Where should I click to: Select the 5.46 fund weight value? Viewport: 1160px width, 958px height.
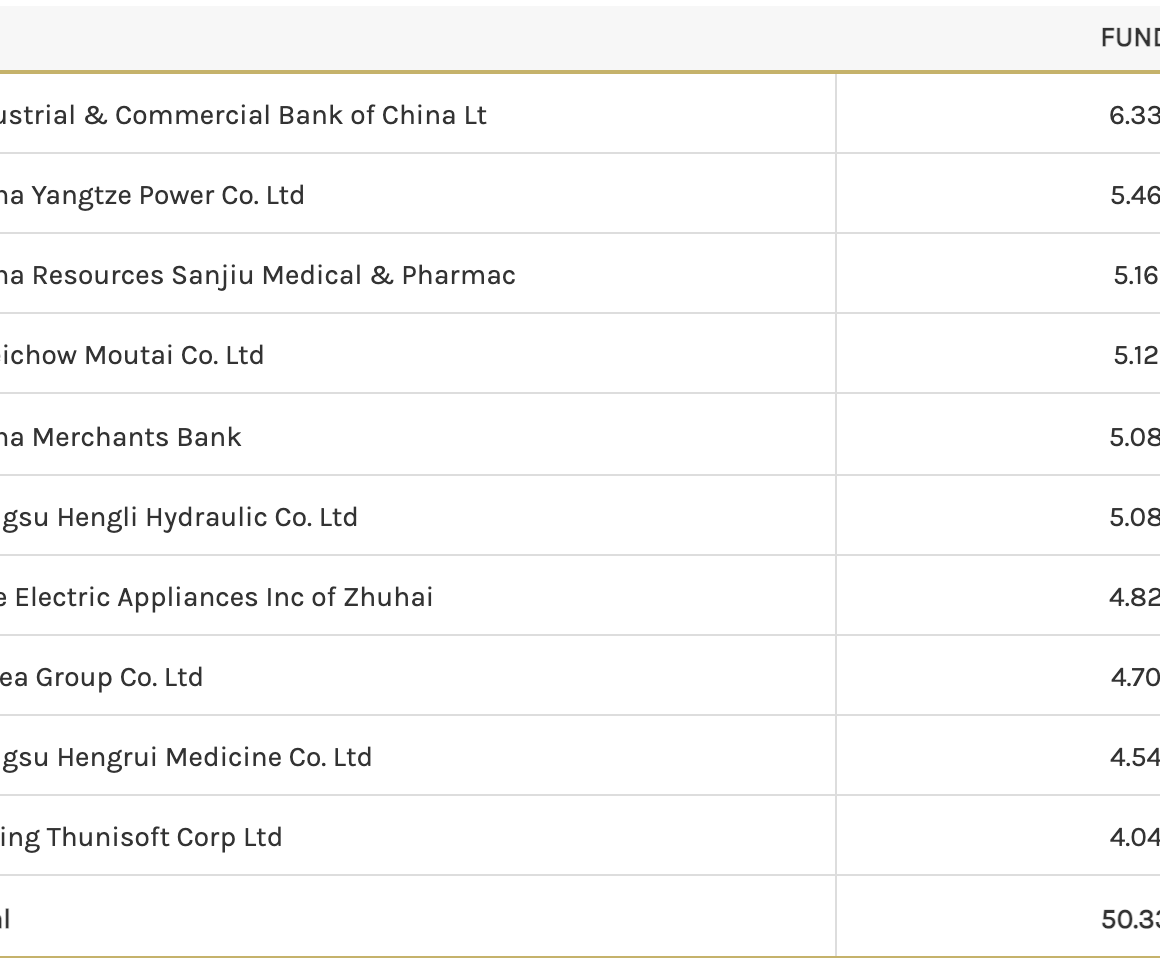(1134, 195)
